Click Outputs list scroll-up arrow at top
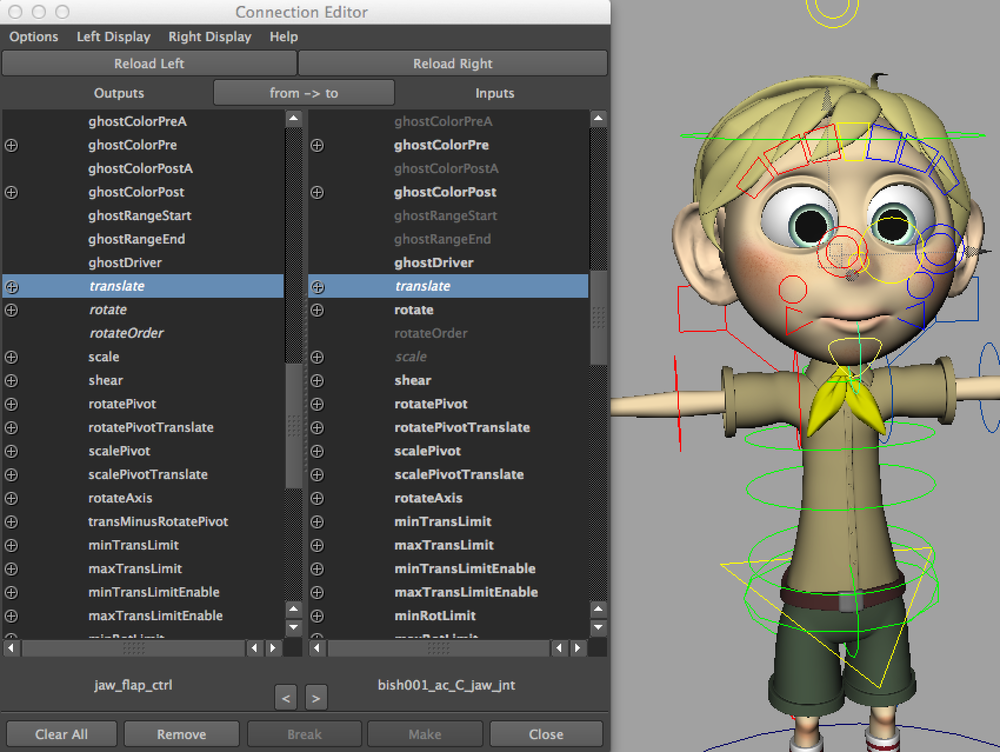 (x=293, y=118)
